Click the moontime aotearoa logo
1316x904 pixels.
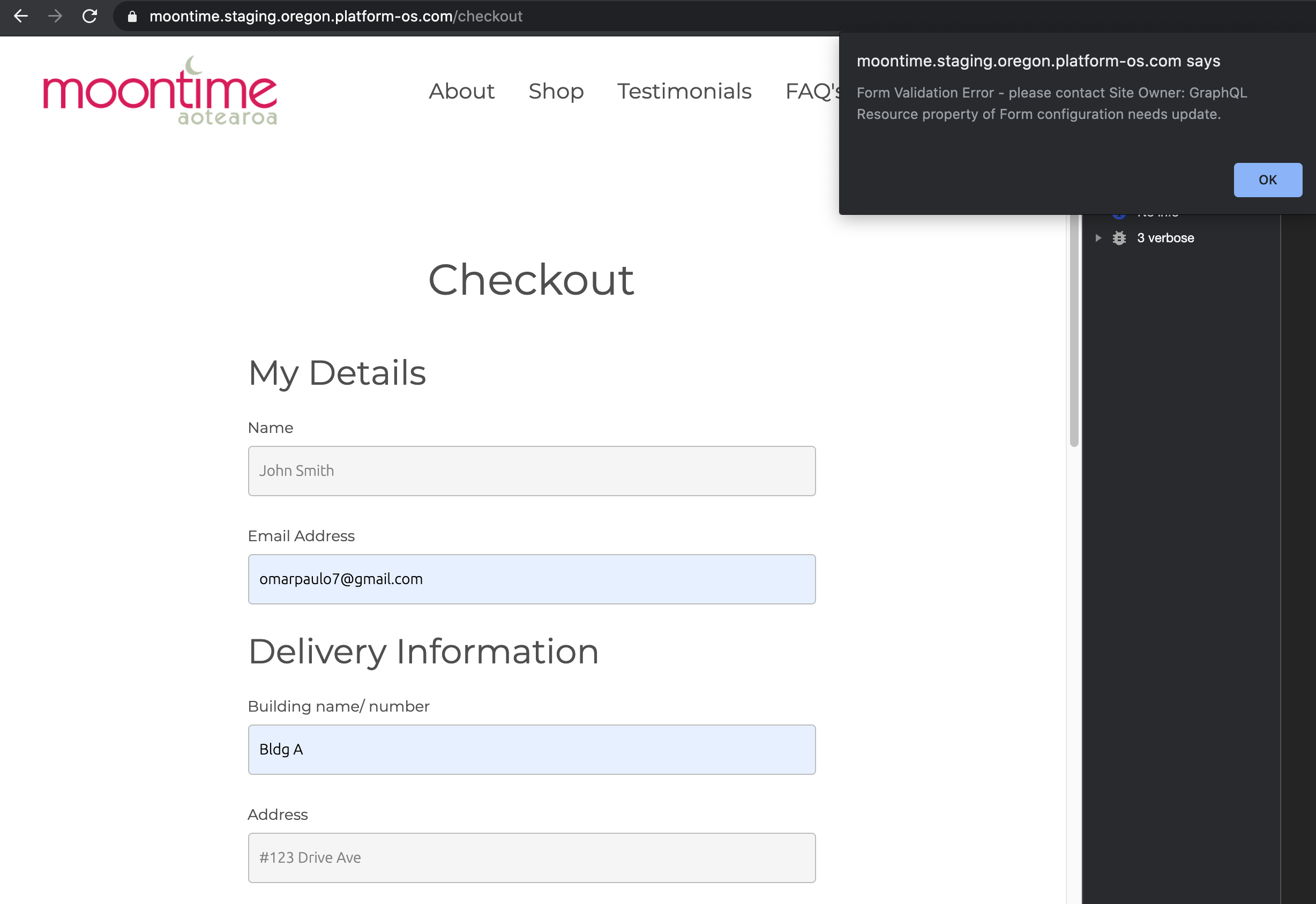point(160,91)
